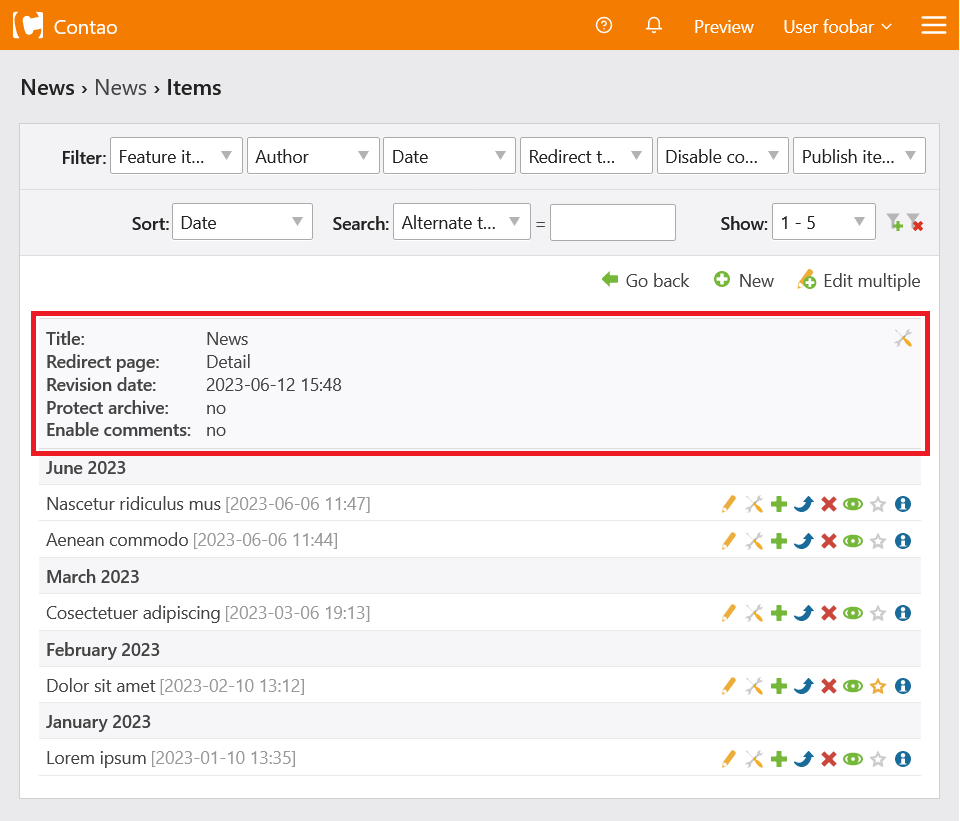
Task: Go to second News breadcrumb
Action: (x=121, y=88)
